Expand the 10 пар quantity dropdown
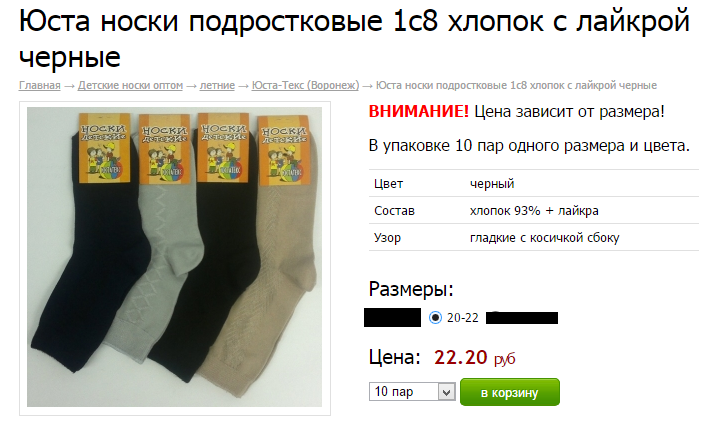This screenshot has height=433, width=712. click(x=412, y=392)
